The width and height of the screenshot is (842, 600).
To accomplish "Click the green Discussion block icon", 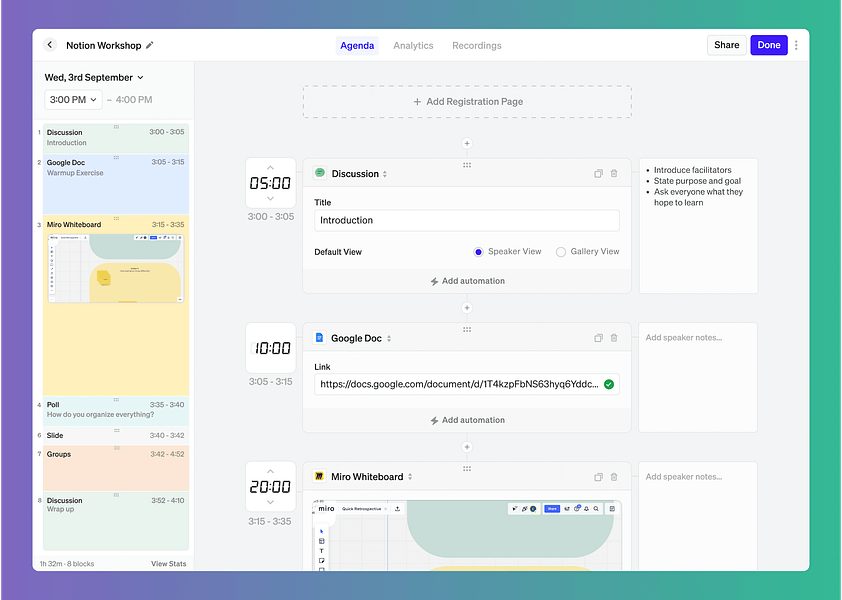I will (x=320, y=173).
